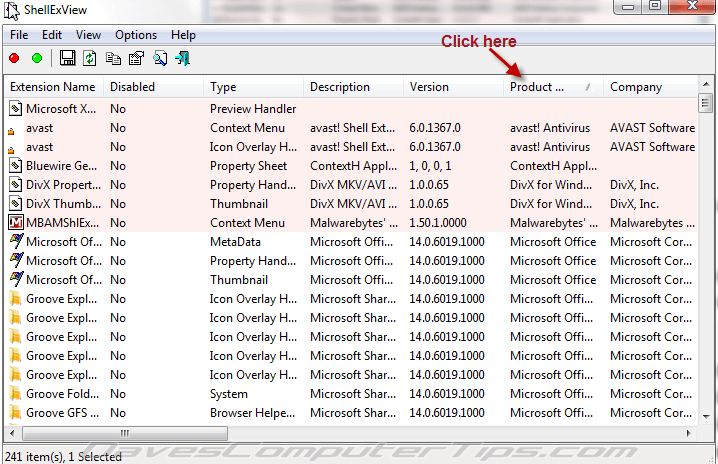Open the Options menu
The image size is (718, 464).
tap(136, 35)
